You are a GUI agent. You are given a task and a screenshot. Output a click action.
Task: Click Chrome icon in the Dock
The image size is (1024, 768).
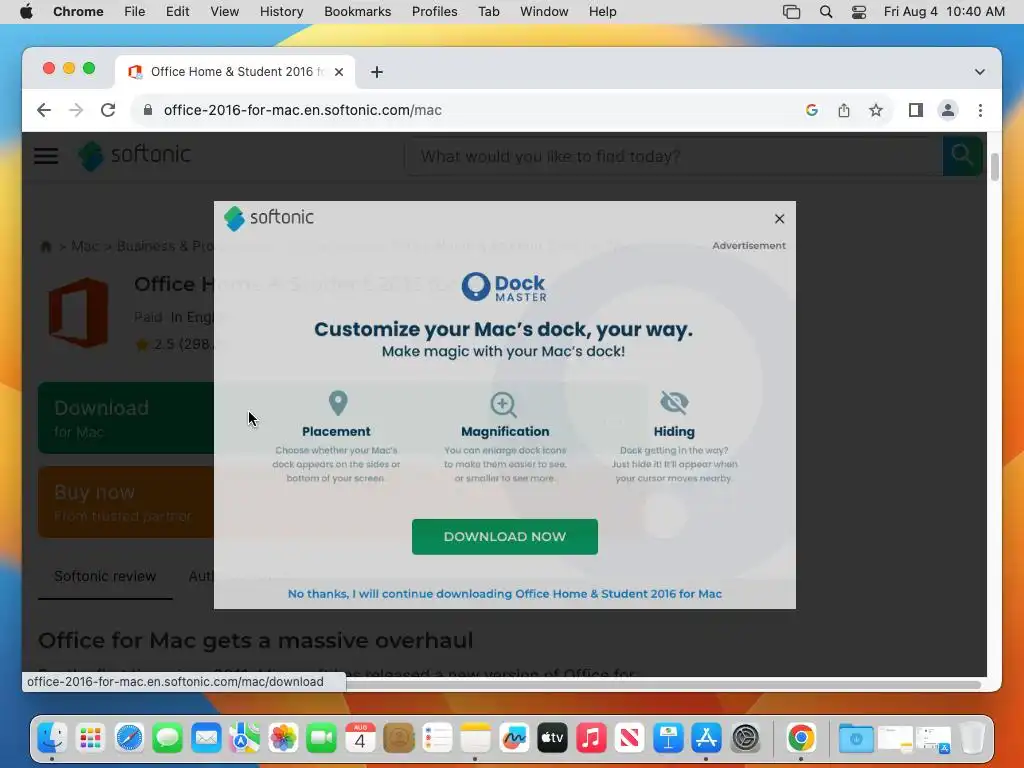point(801,738)
